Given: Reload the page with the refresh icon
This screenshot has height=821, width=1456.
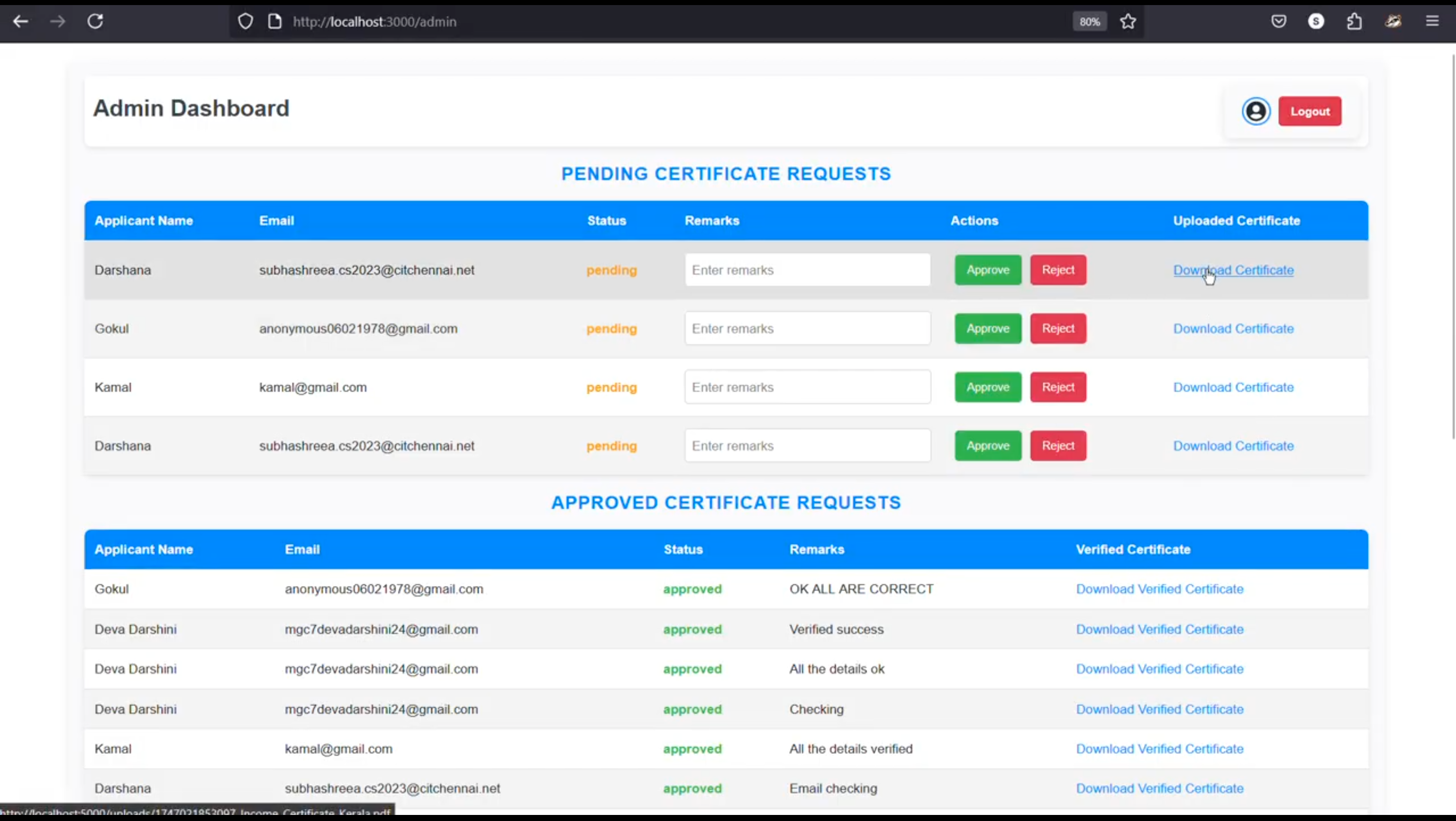Looking at the screenshot, I should tap(95, 21).
